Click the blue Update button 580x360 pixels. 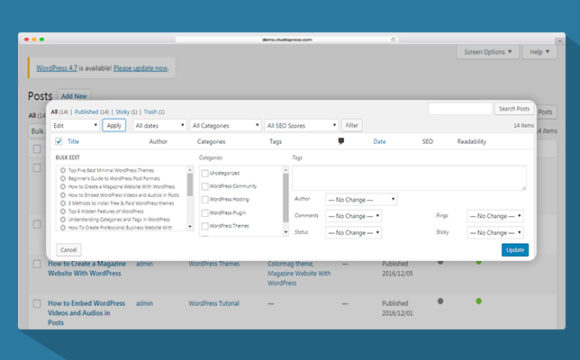(x=515, y=250)
